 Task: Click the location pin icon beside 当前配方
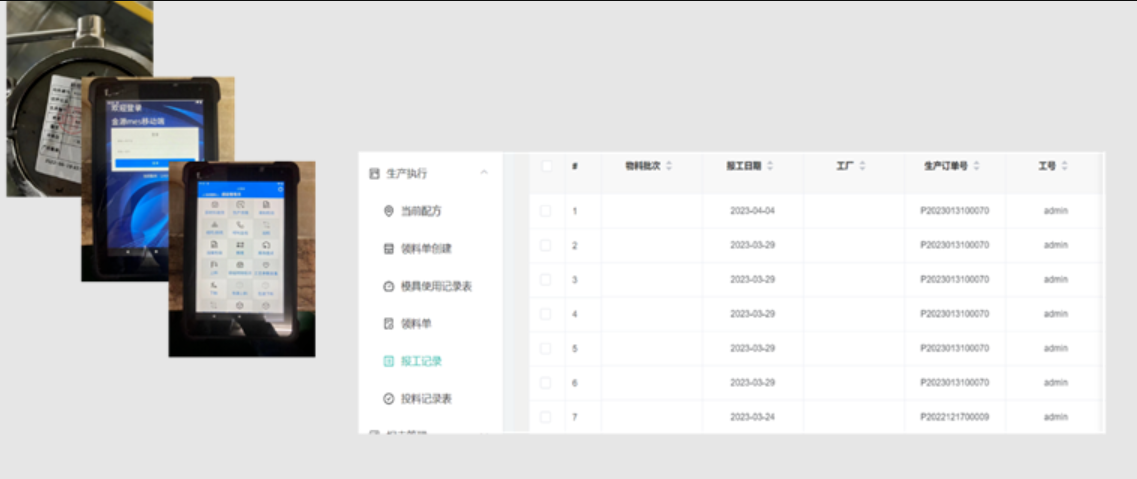click(388, 211)
